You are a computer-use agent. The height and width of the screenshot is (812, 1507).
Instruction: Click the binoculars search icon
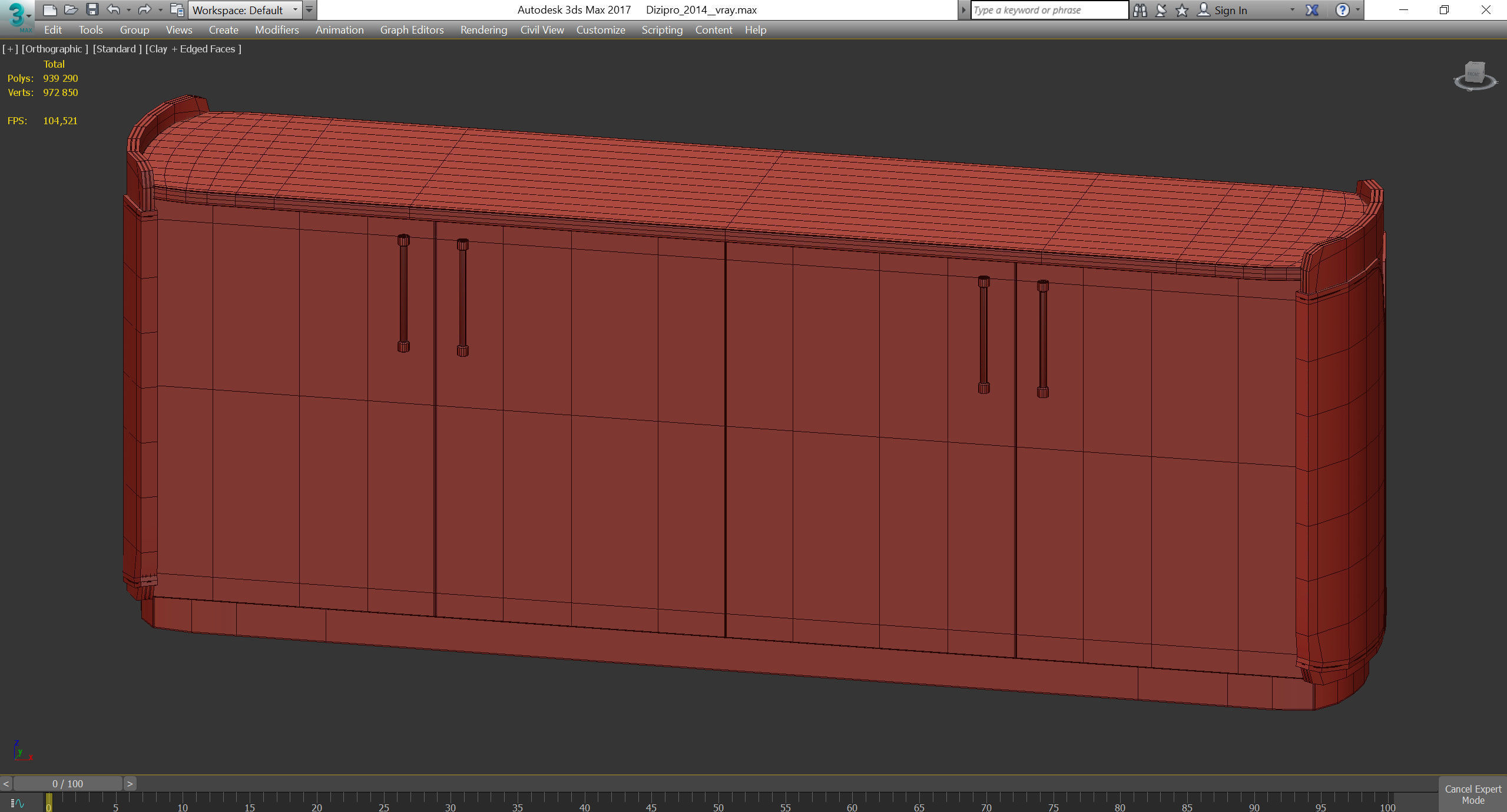(1140, 10)
